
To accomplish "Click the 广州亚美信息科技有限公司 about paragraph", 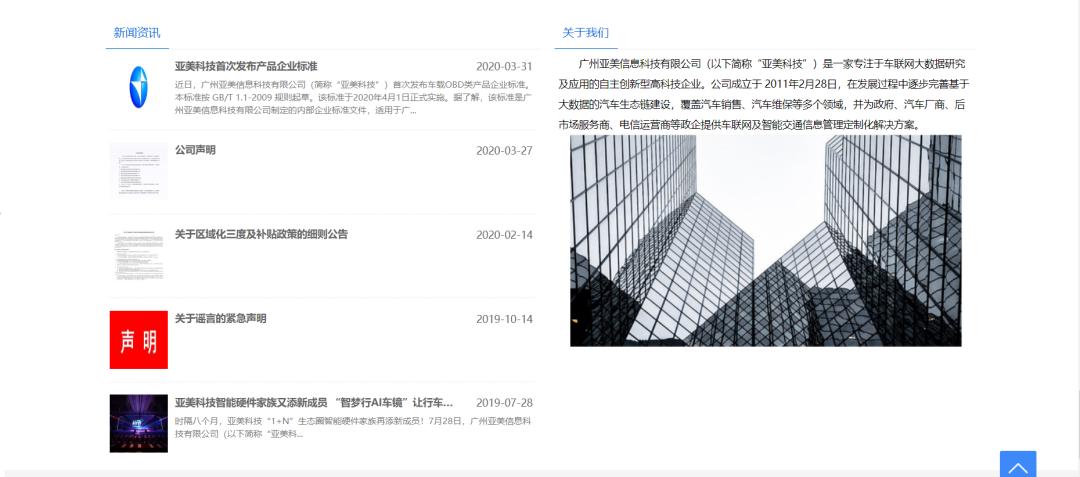I will pyautogui.click(x=764, y=94).
